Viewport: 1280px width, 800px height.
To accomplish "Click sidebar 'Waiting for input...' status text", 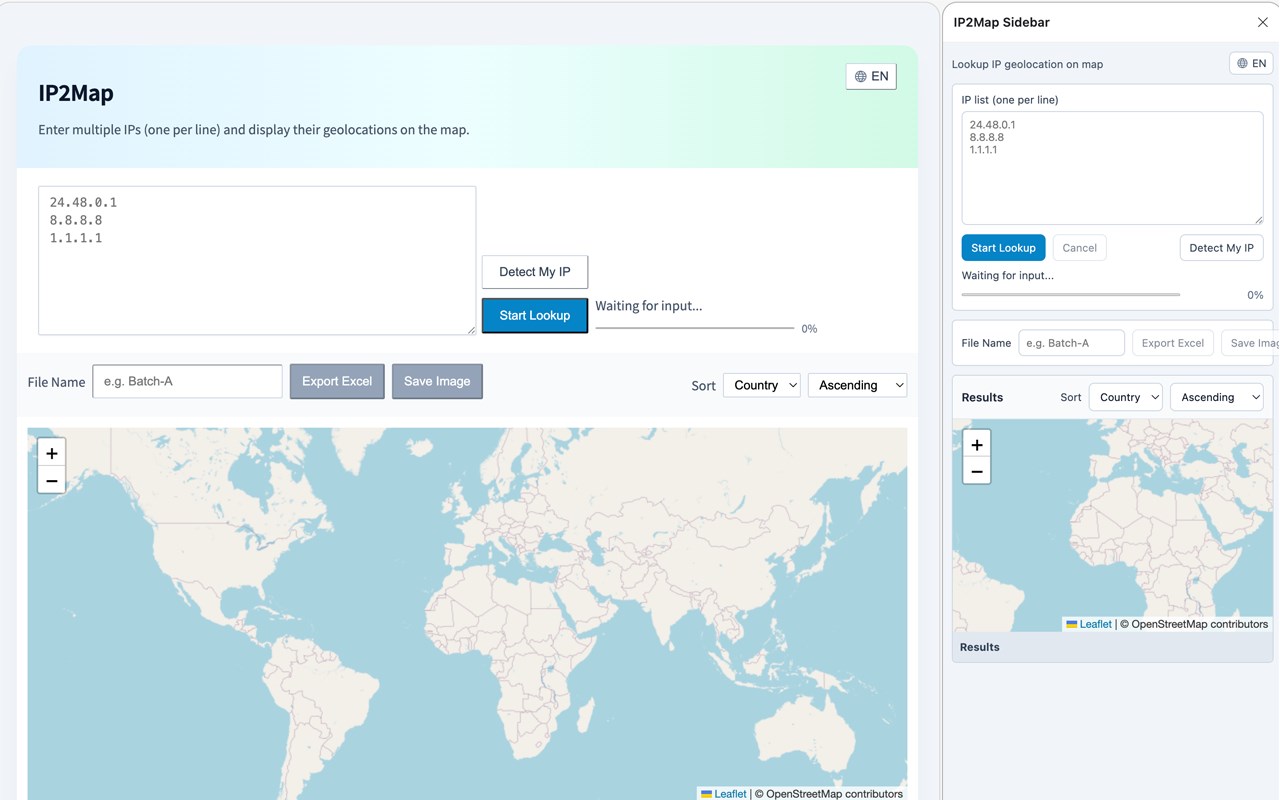I will coord(1008,275).
